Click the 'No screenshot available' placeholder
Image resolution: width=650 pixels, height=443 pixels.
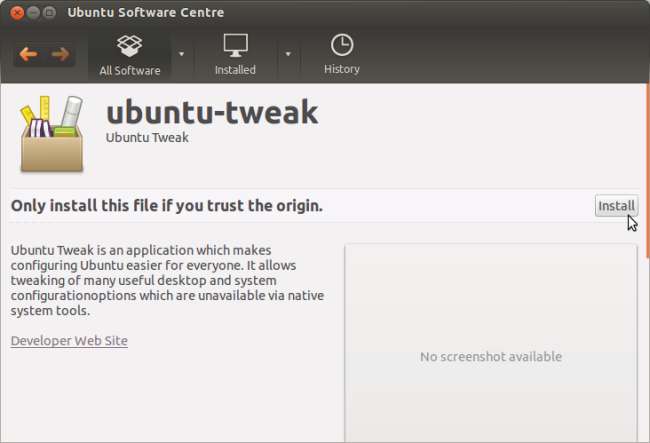[490, 356]
